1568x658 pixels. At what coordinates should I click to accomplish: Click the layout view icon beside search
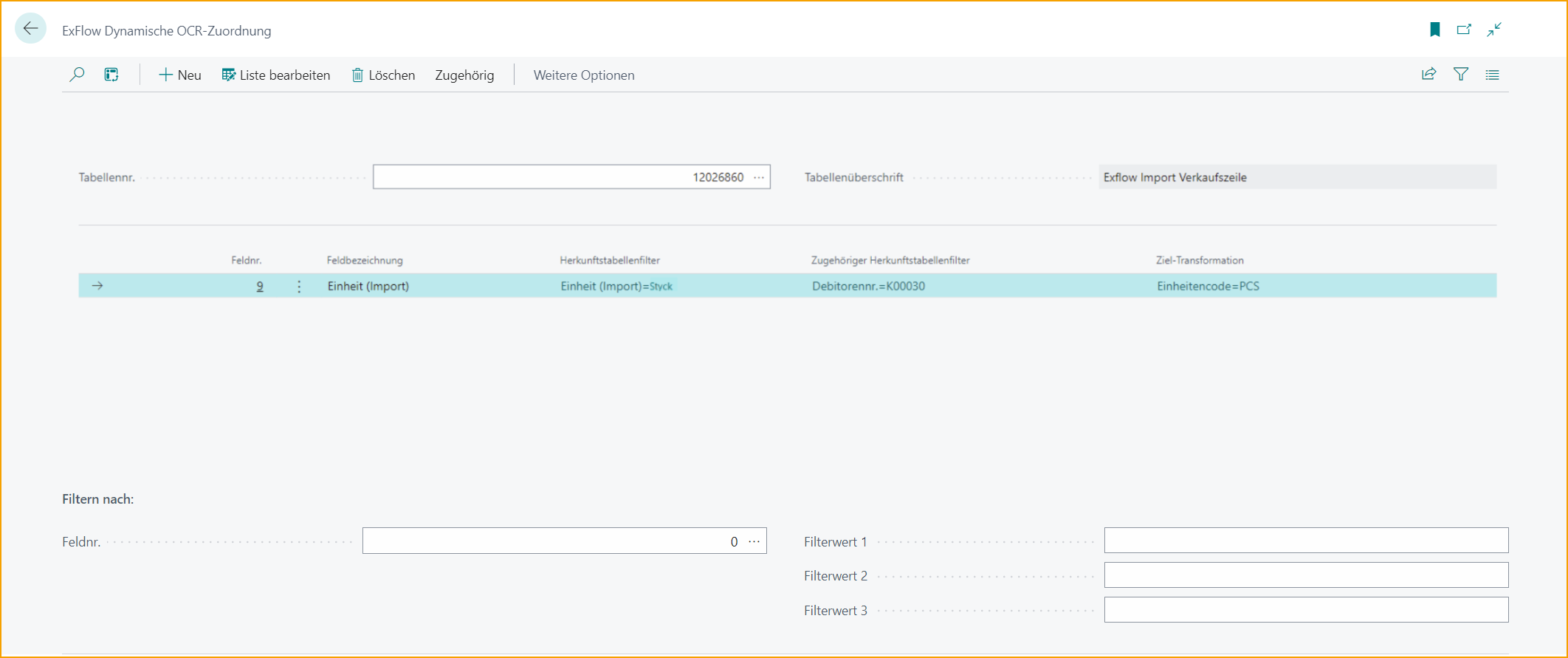pos(111,75)
